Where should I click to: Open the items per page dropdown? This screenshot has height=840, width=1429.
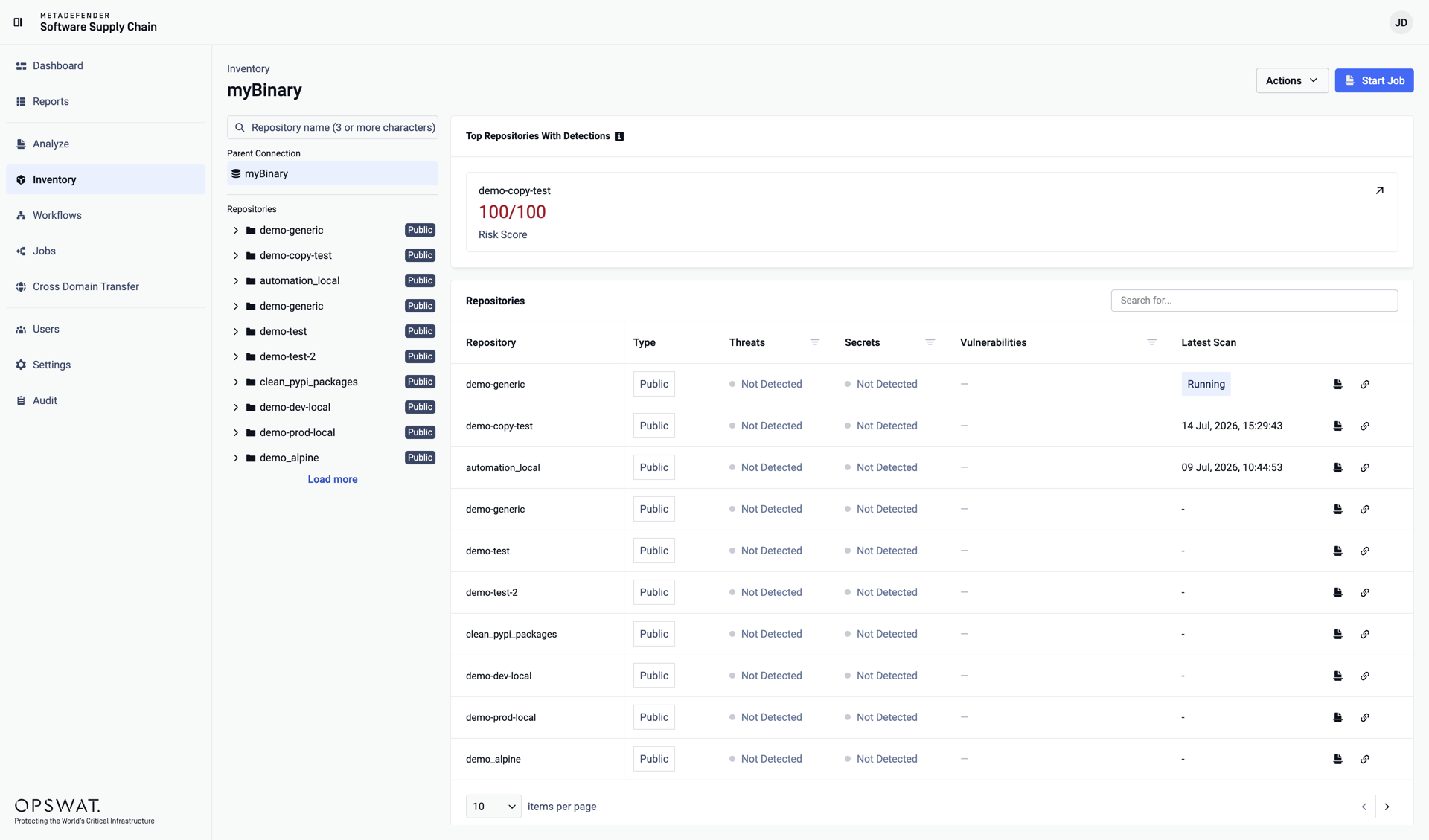(493, 807)
